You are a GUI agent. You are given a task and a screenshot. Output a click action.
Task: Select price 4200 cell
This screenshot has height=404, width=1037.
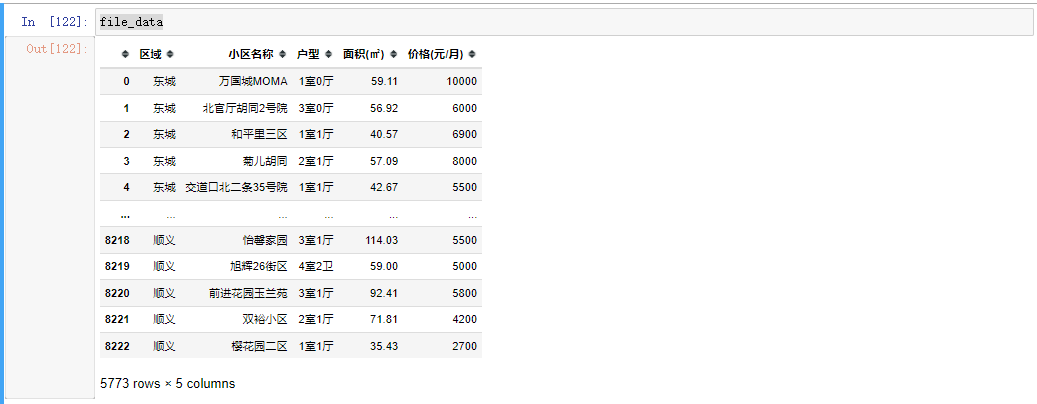tap(465, 319)
